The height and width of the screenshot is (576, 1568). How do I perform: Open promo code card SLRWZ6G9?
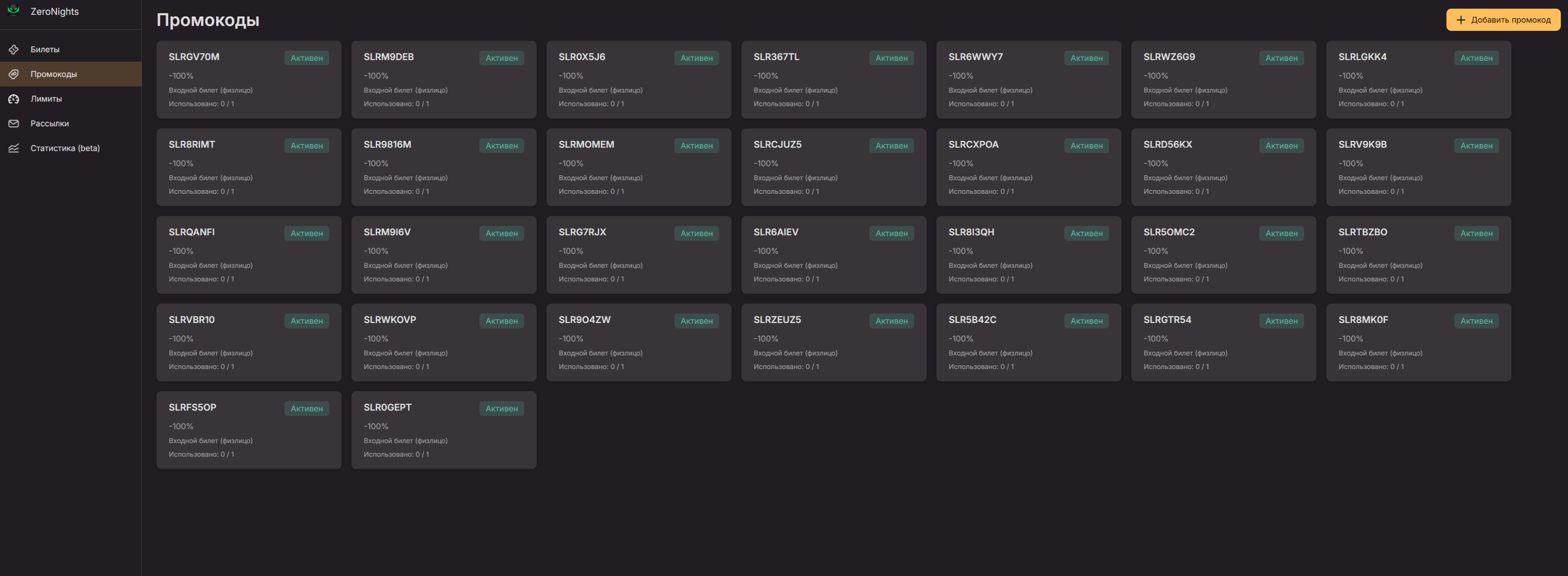click(x=1223, y=80)
